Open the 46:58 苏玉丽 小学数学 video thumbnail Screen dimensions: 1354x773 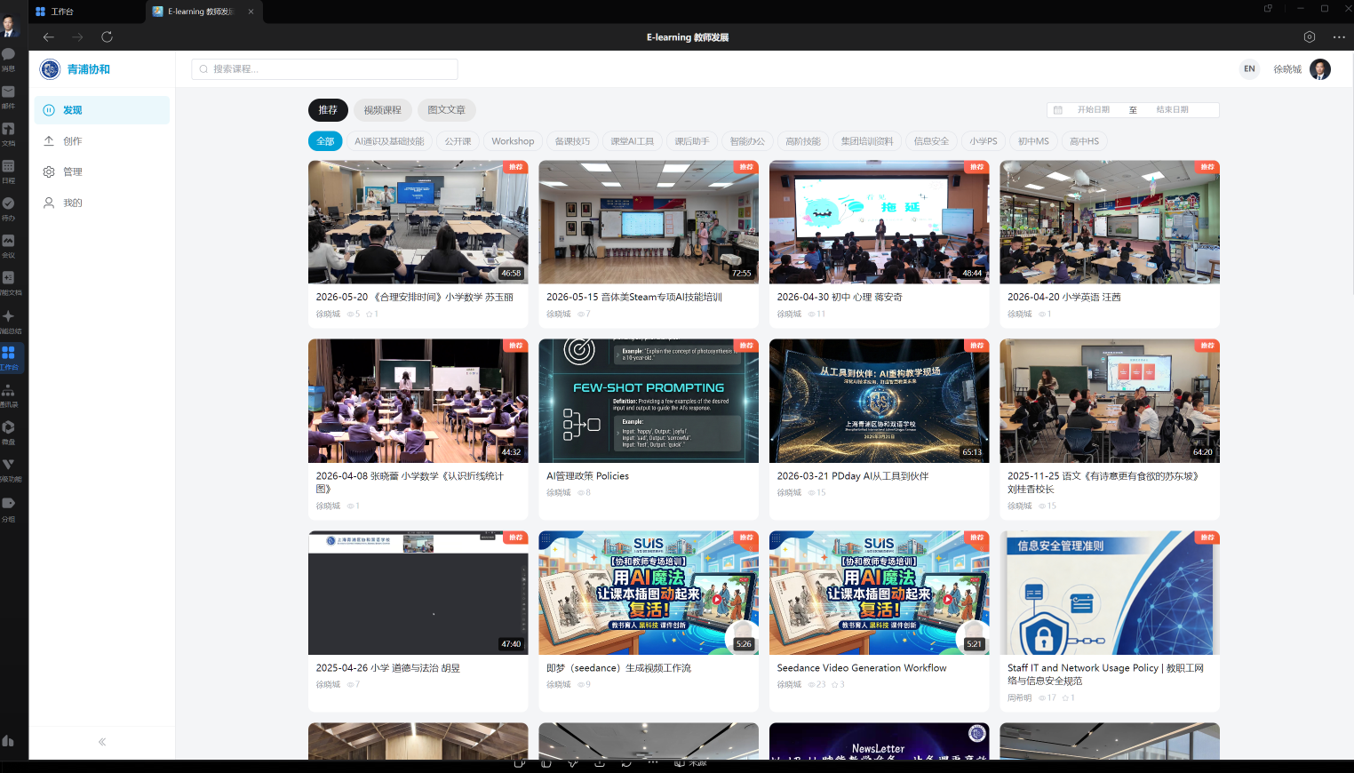(418, 222)
